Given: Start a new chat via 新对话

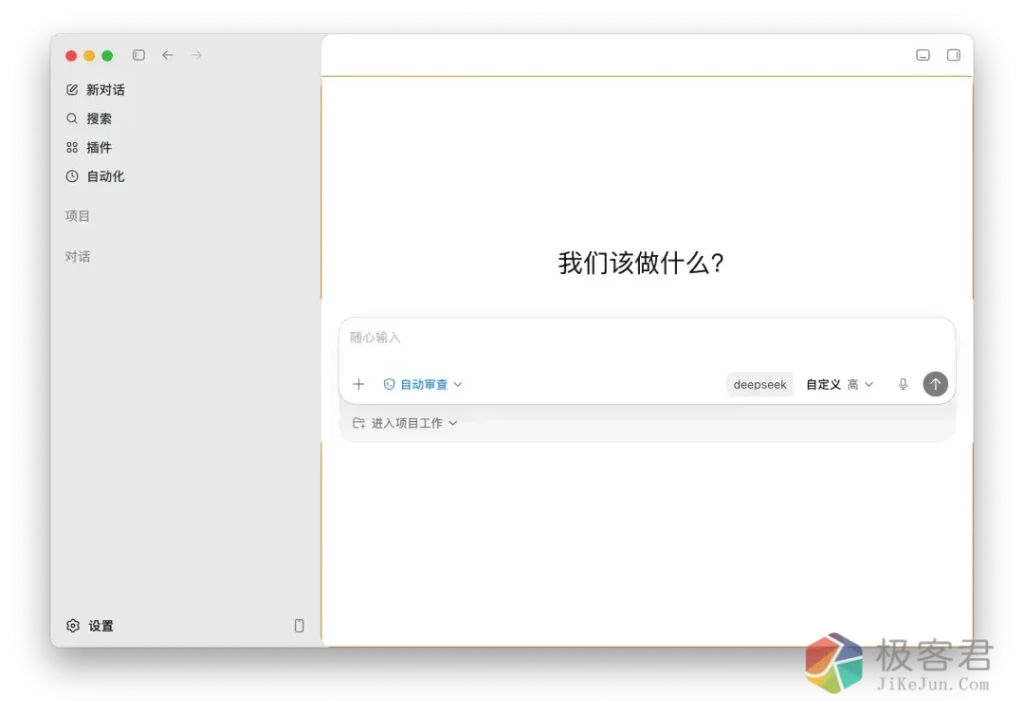Looking at the screenshot, I should pos(95,90).
